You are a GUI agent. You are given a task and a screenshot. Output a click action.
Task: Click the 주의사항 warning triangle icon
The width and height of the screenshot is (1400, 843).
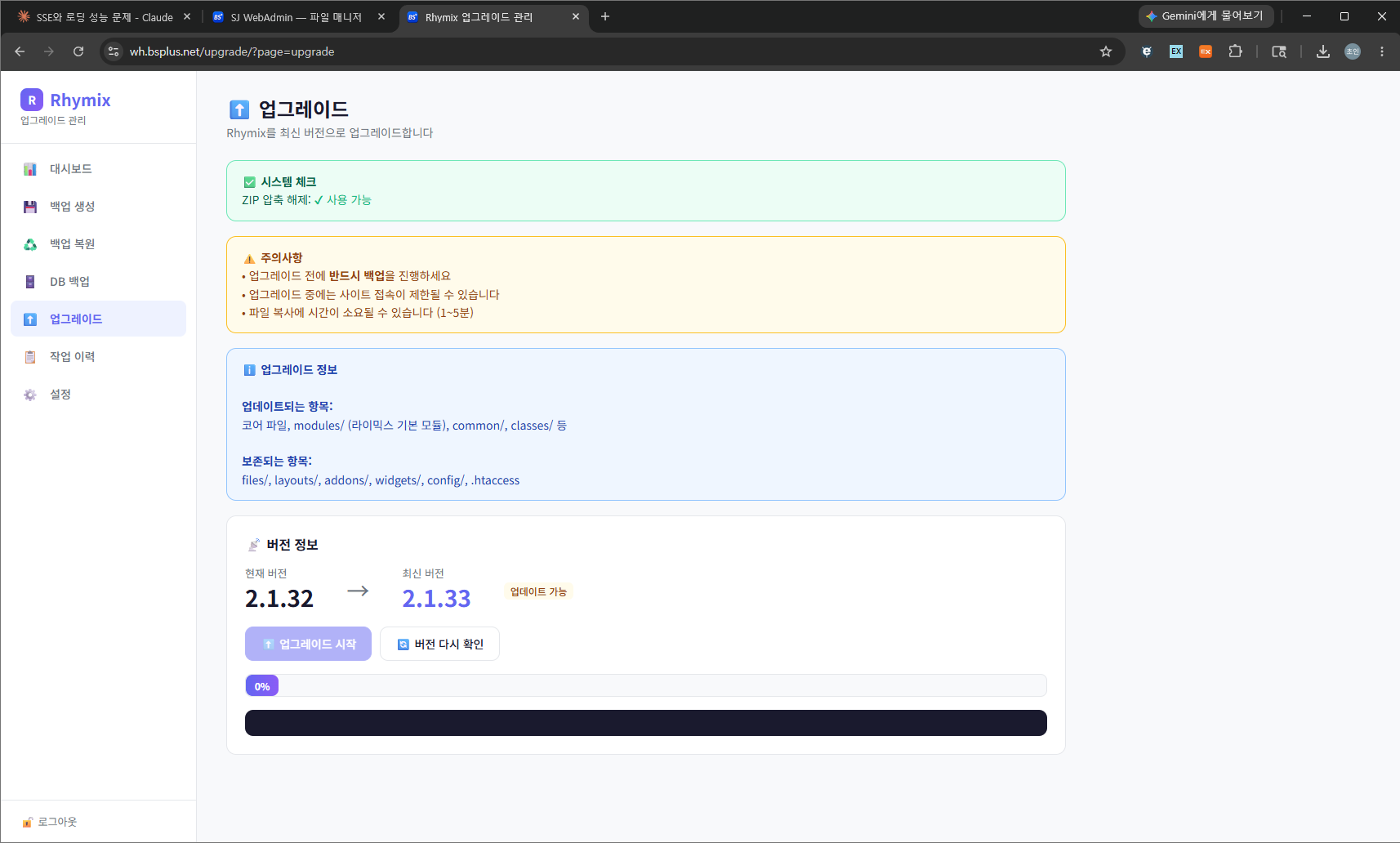[250, 258]
